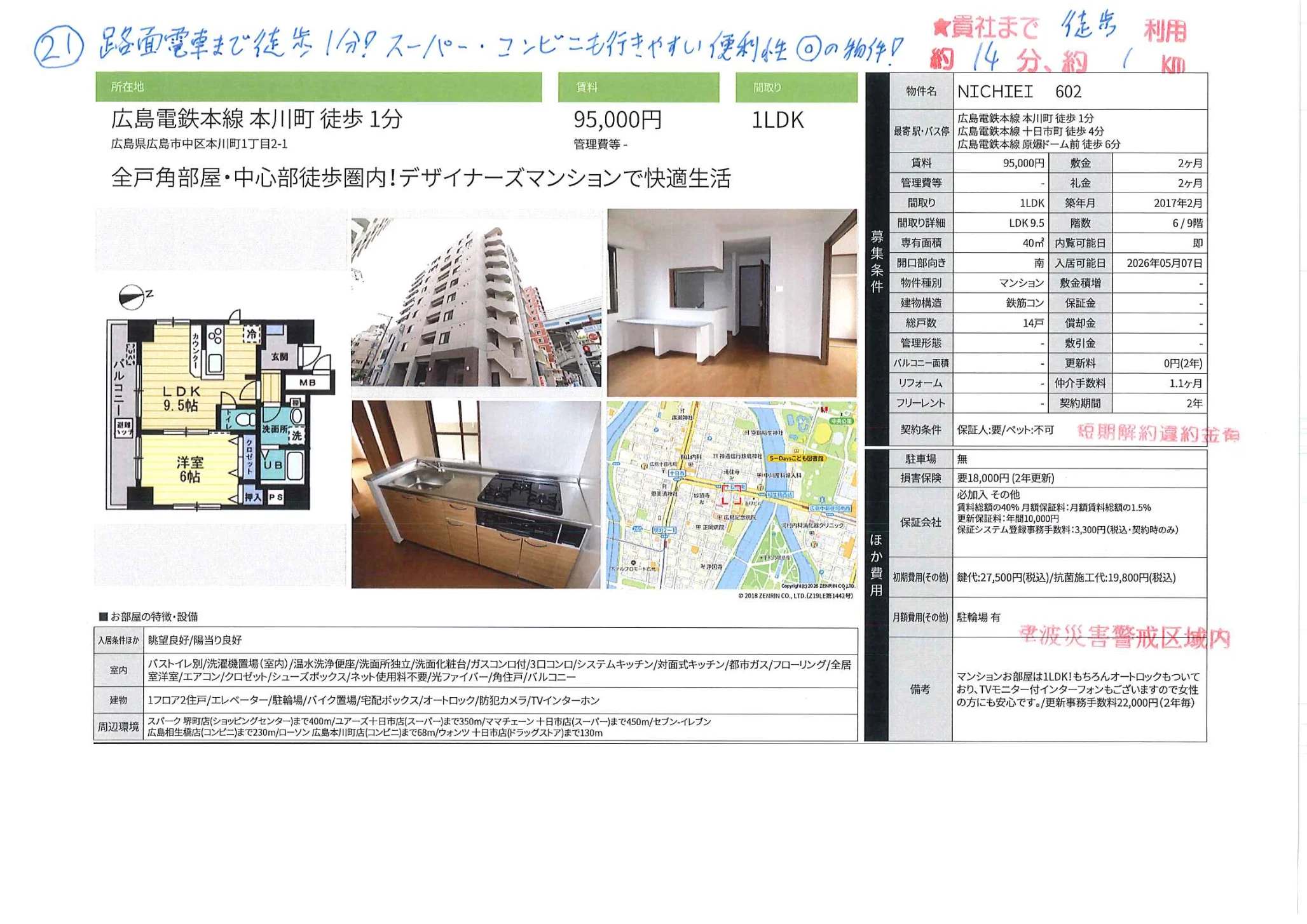Select the green 所在地 header bar
Image resolution: width=1307 pixels, height=924 pixels.
[318, 87]
